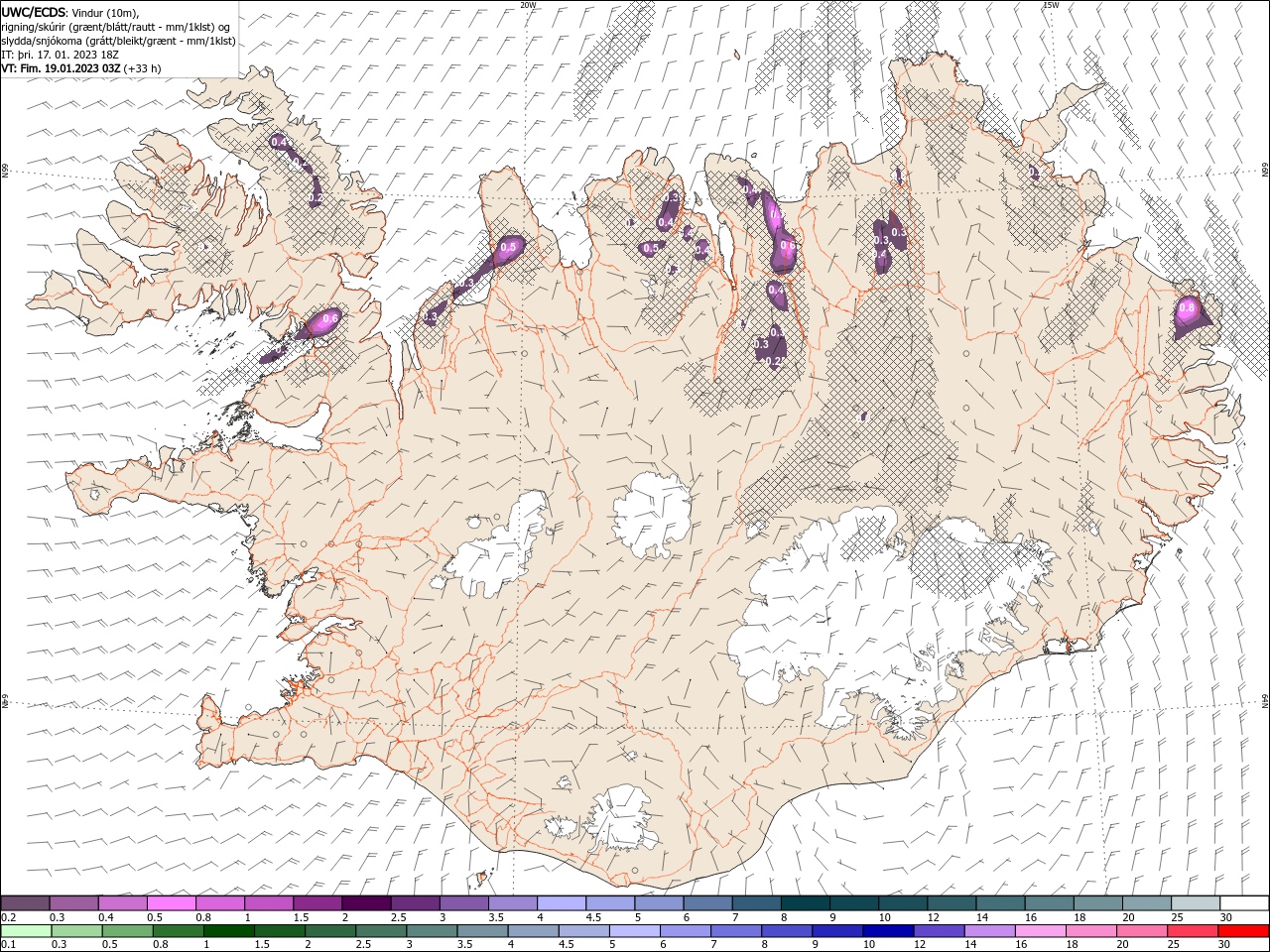Click the bottom-row legend swatch at 0.8
Image resolution: width=1270 pixels, height=952 pixels.
pos(179,931)
